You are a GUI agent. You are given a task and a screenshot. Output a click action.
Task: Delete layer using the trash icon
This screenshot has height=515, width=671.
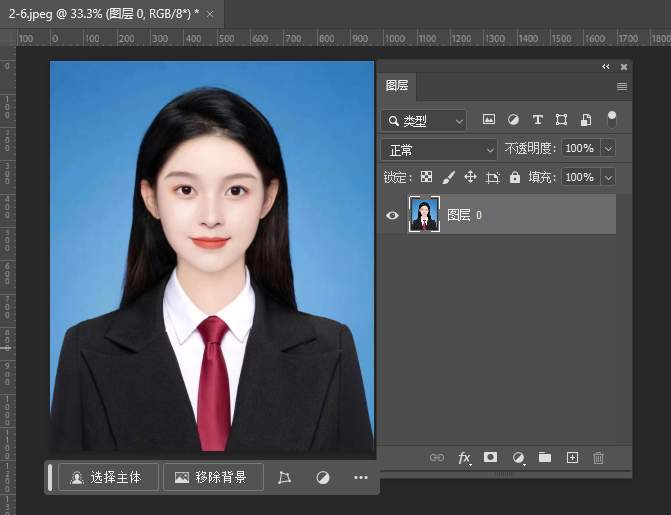(599, 457)
